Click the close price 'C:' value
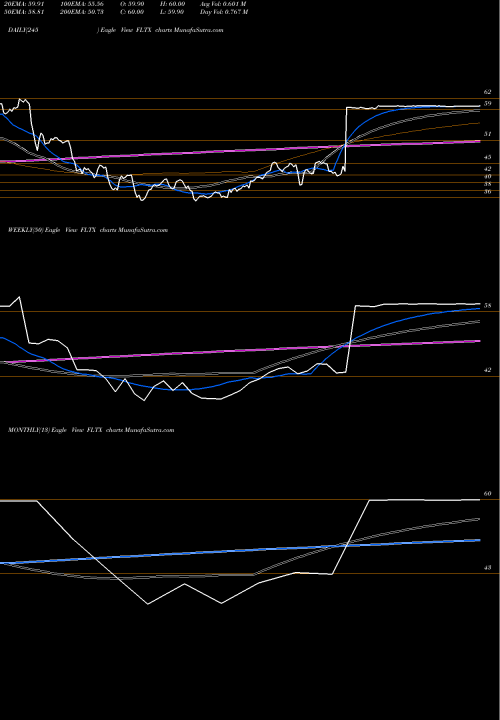This screenshot has width=500, height=720. 132,12
